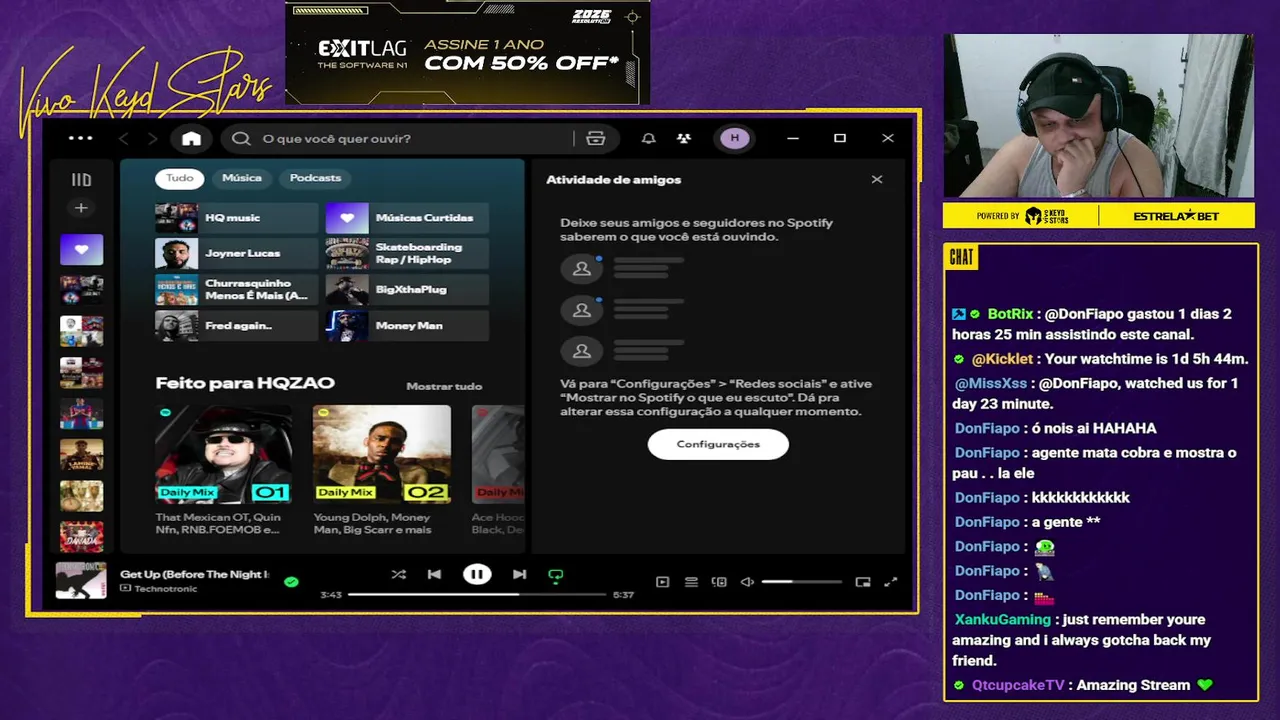Click artist name Technotronic
The width and height of the screenshot is (1280, 720).
pyautogui.click(x=165, y=589)
